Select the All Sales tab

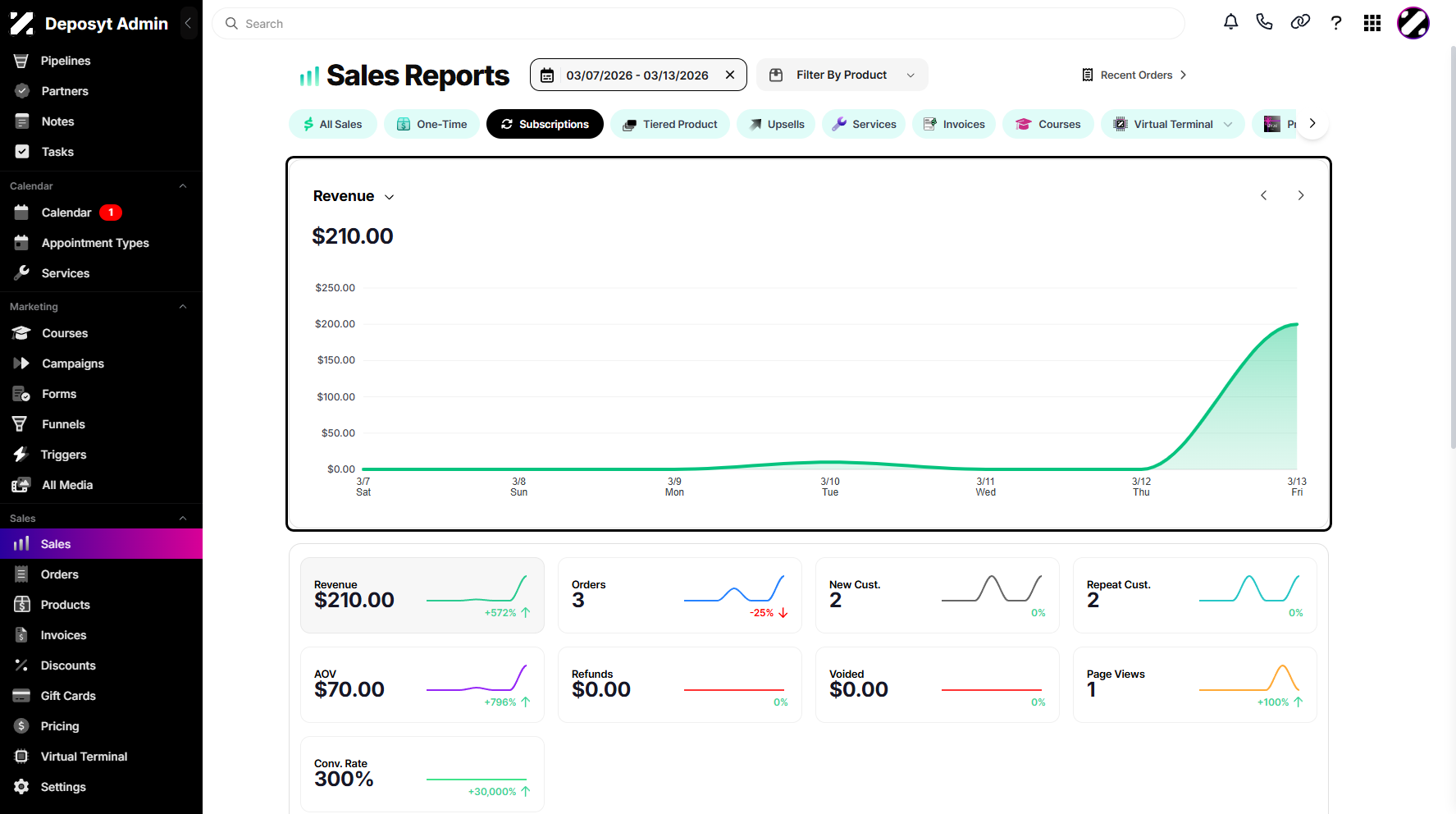(x=332, y=124)
